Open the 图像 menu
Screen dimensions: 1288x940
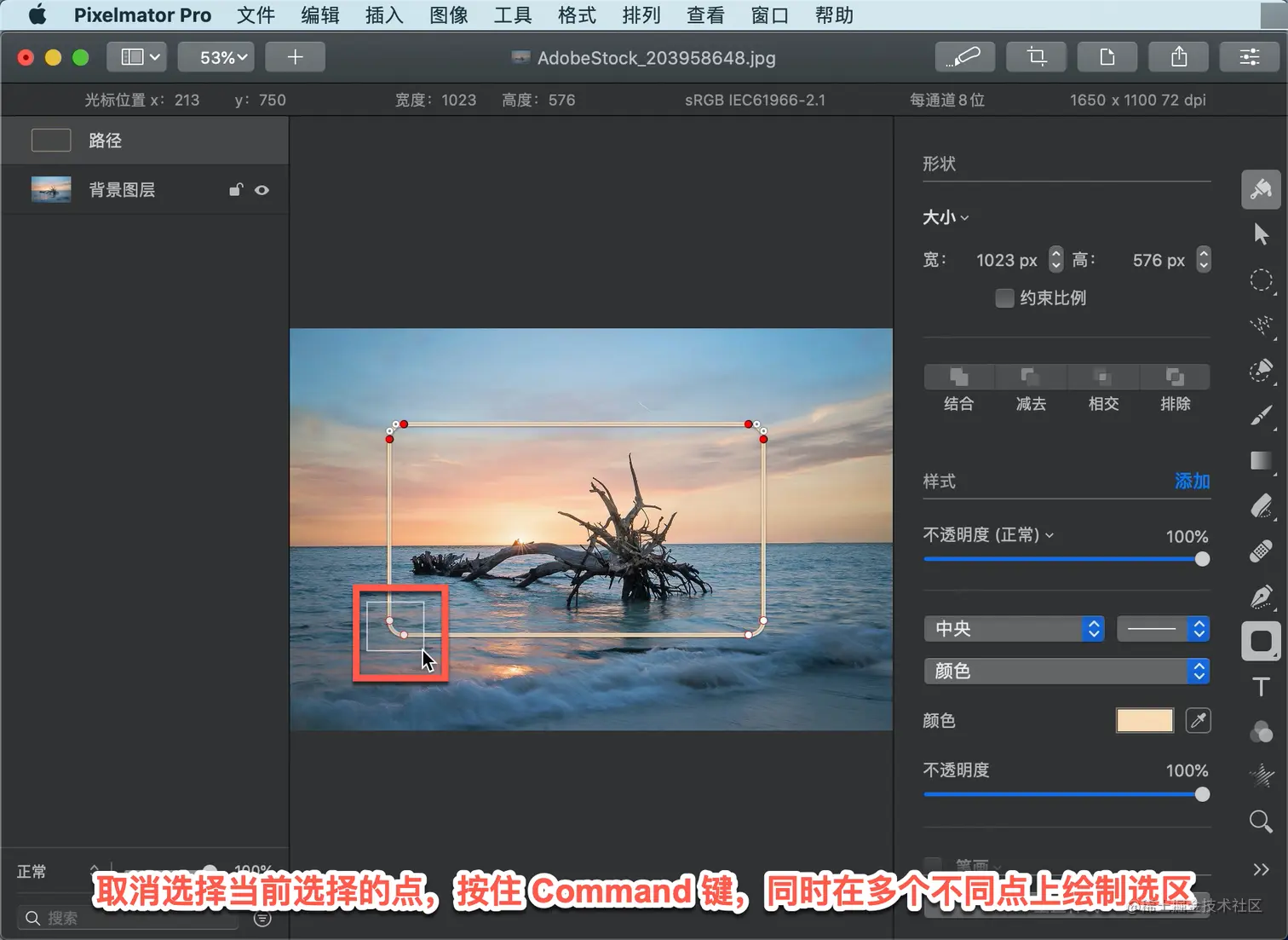click(x=449, y=15)
